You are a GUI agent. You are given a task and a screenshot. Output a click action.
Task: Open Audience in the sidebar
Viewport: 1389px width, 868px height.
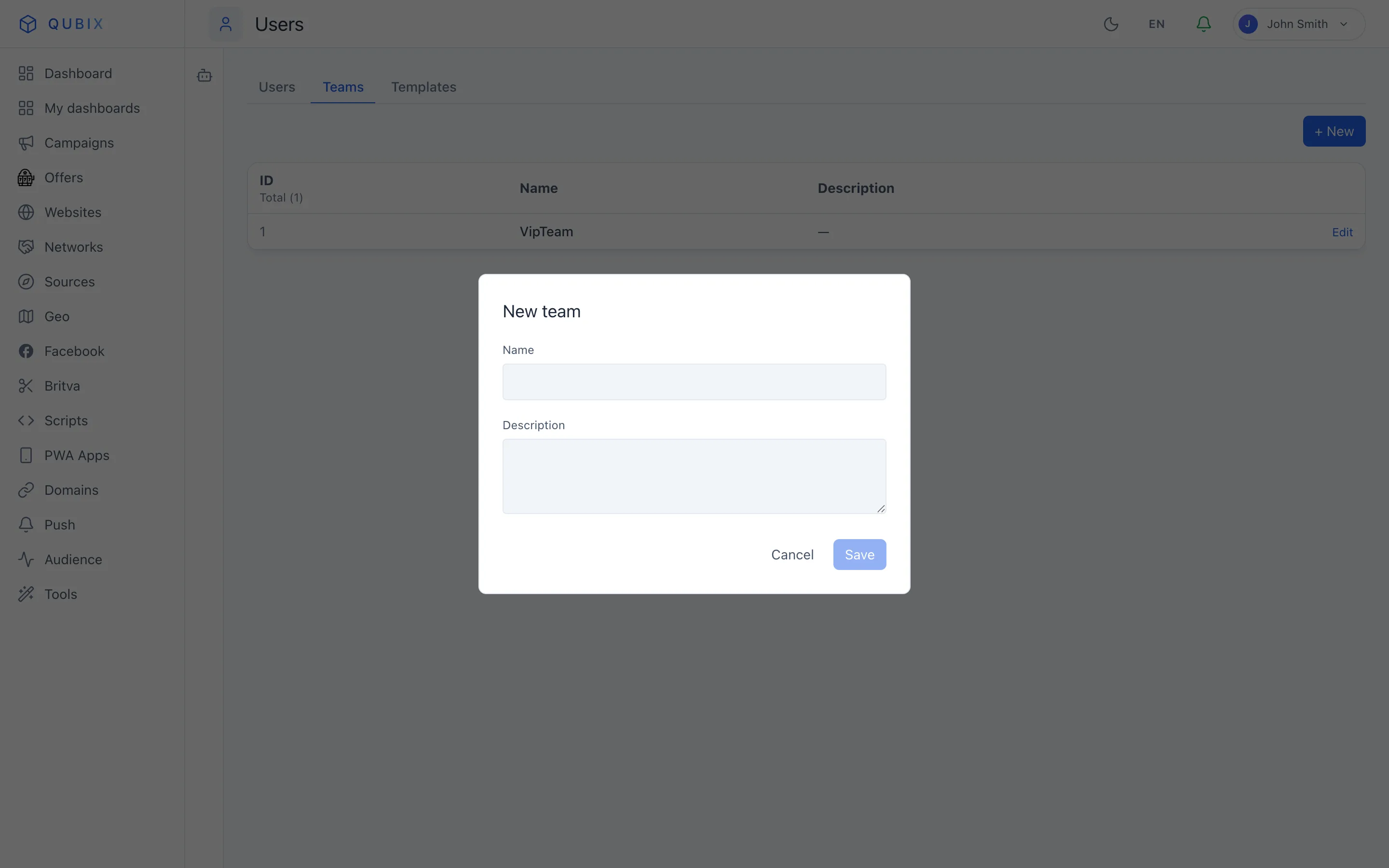click(73, 560)
